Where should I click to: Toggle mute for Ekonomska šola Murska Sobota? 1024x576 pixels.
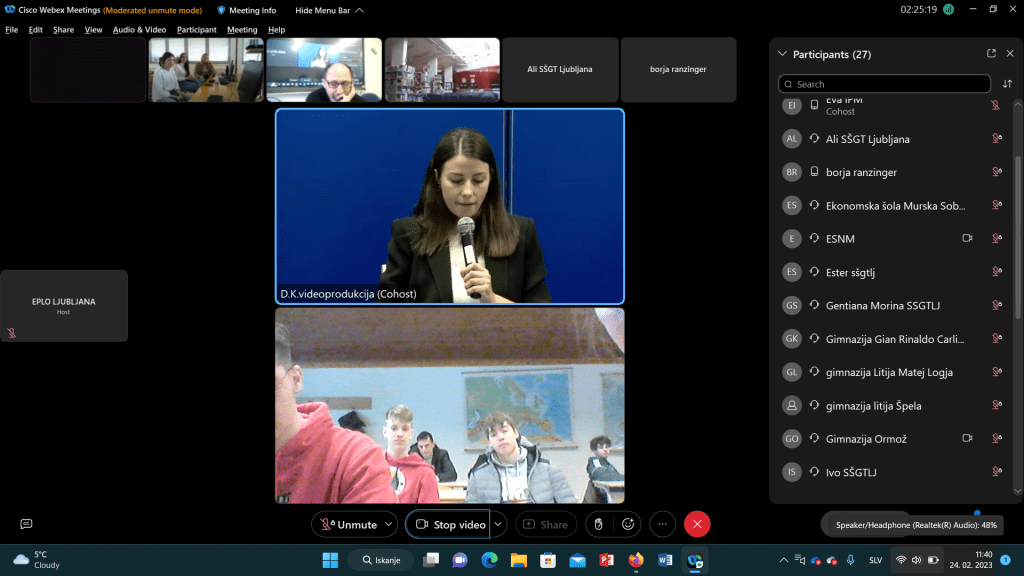point(997,205)
